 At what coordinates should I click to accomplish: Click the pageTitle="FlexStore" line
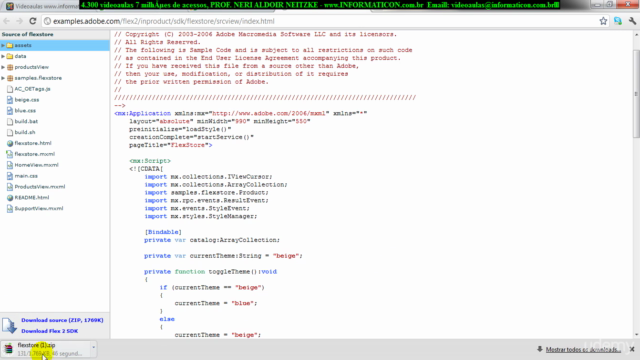tap(171, 145)
